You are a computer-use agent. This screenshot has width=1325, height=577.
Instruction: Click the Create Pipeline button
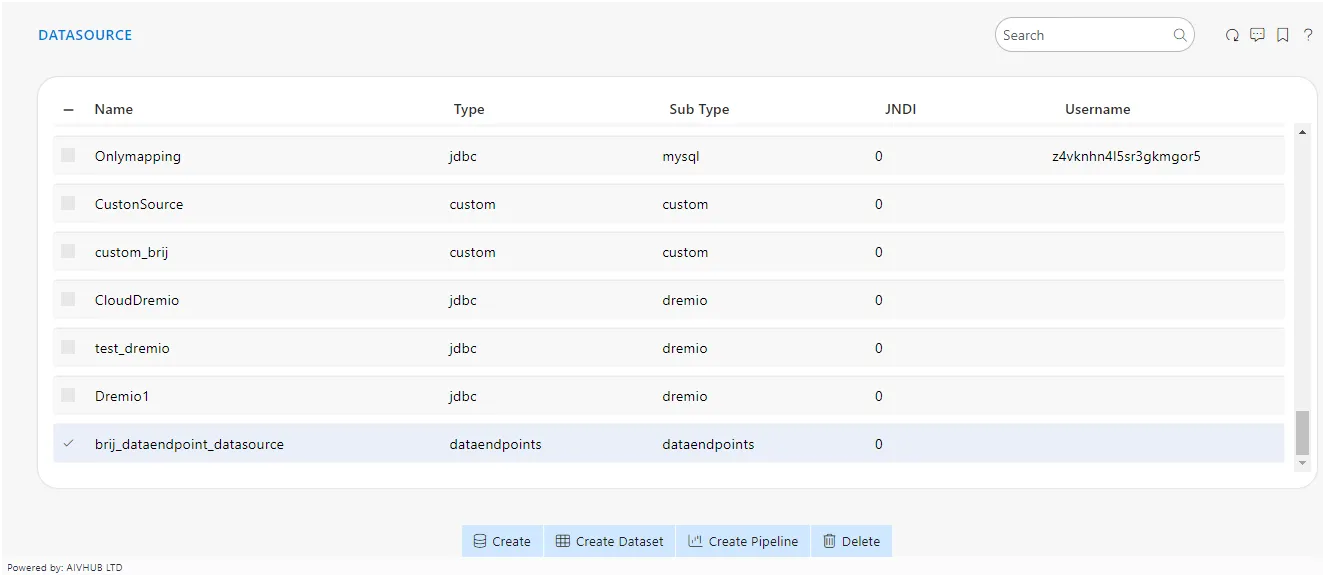(x=743, y=541)
